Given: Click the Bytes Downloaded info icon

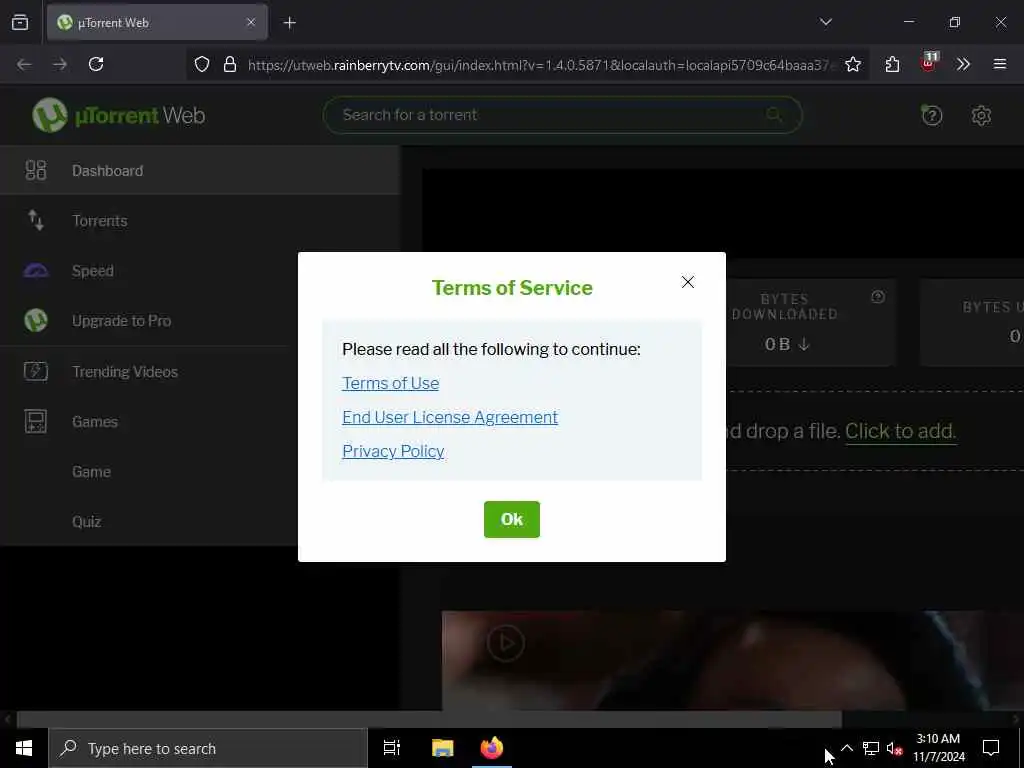Looking at the screenshot, I should click(878, 297).
